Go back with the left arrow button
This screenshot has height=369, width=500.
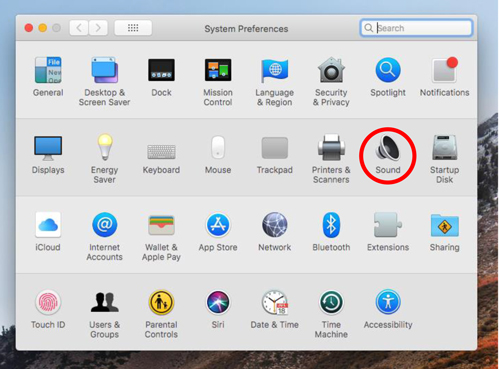[79, 28]
